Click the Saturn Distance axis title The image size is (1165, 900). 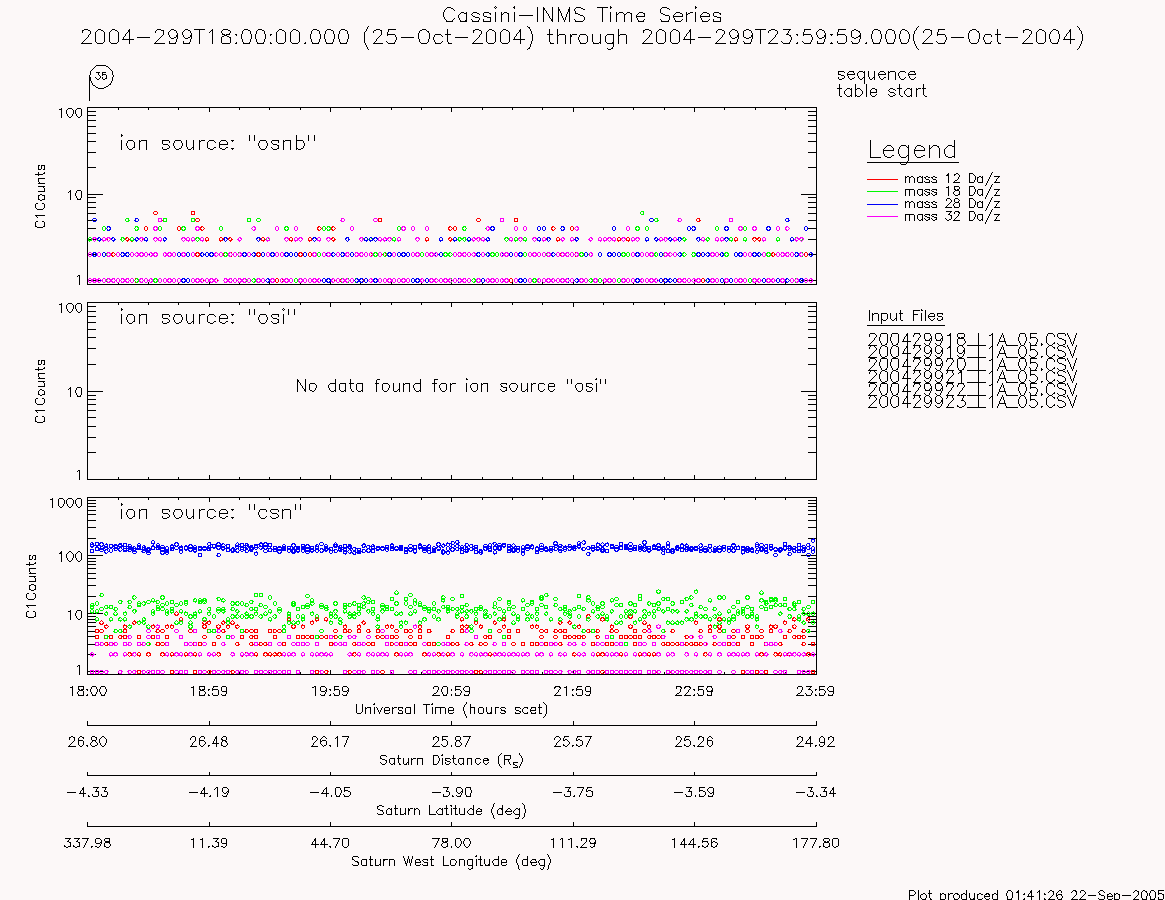coord(452,760)
